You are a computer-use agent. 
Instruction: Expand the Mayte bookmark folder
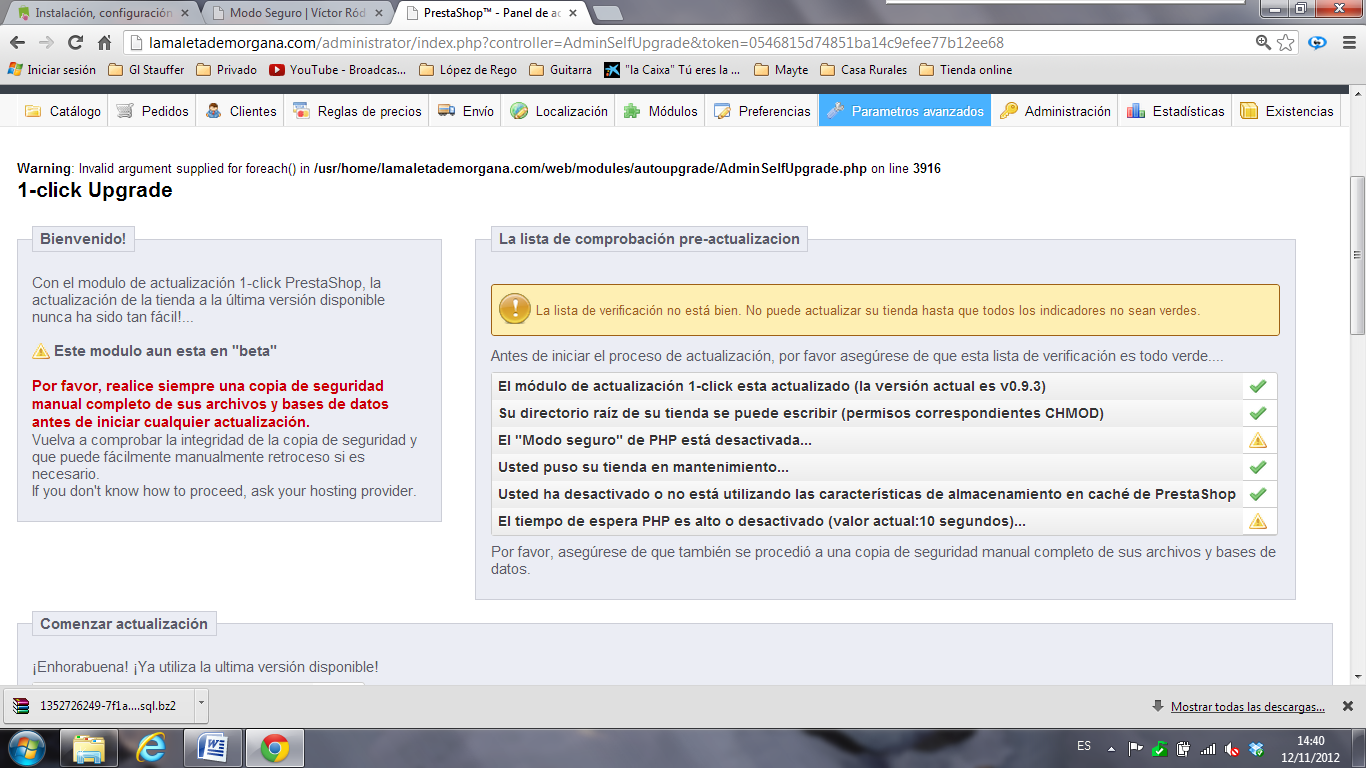click(x=781, y=70)
